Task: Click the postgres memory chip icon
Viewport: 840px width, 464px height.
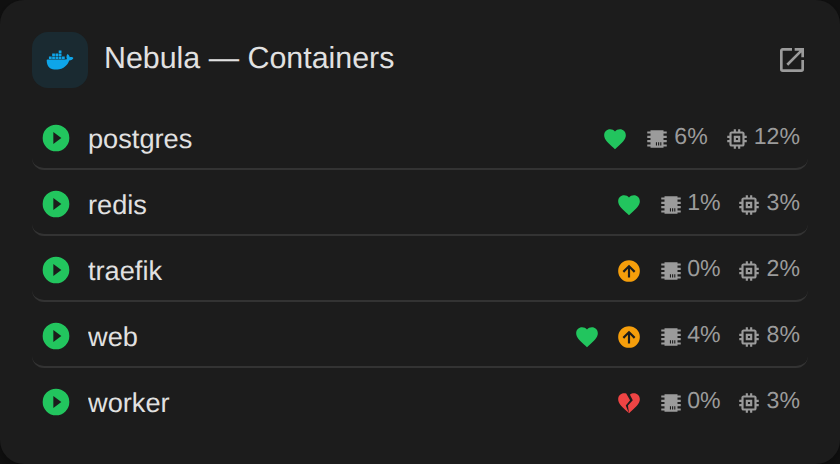Action: [657, 139]
